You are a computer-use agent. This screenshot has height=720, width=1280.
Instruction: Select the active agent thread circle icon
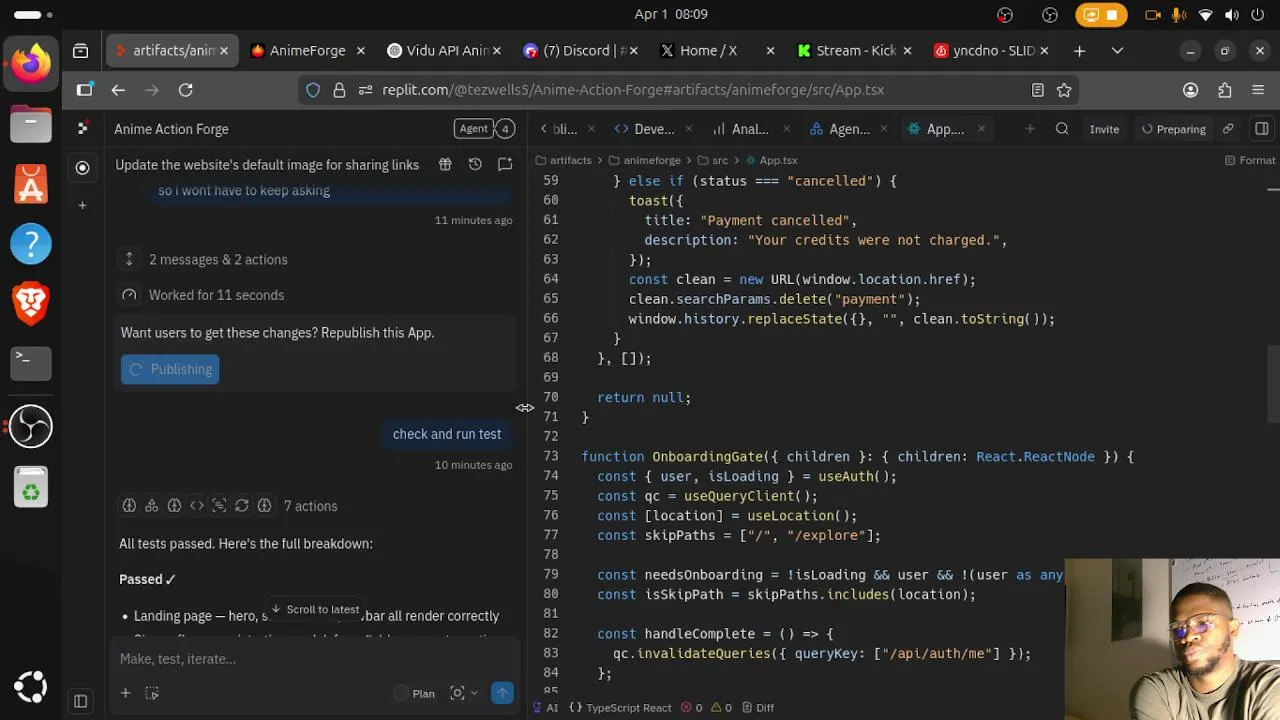83,167
